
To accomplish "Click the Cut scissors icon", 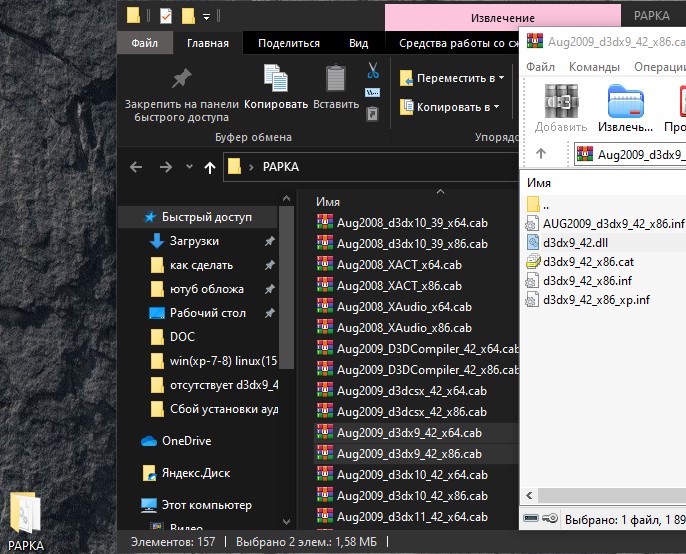I will pyautogui.click(x=373, y=70).
